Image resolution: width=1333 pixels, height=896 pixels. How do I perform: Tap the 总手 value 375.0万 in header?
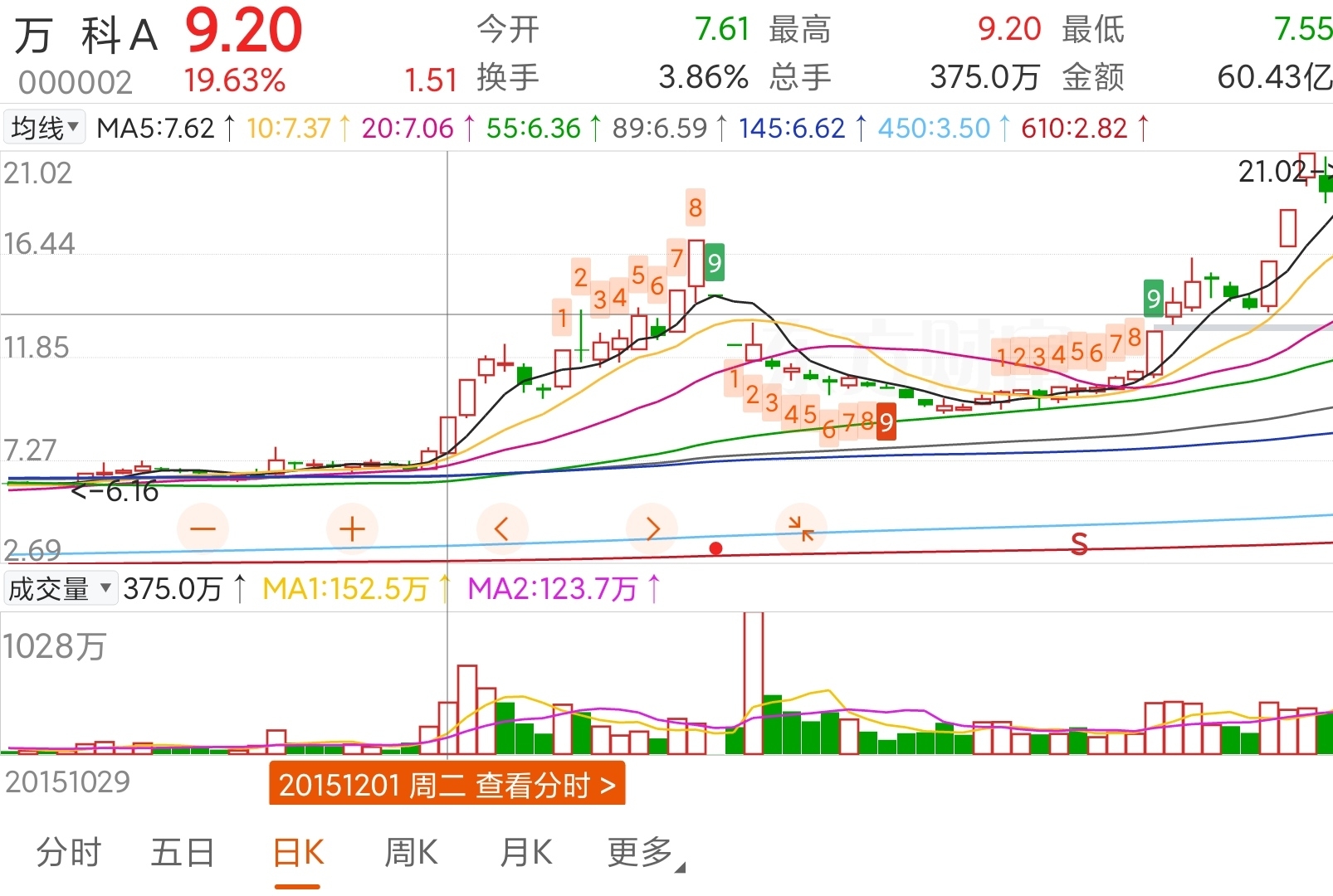tap(984, 77)
